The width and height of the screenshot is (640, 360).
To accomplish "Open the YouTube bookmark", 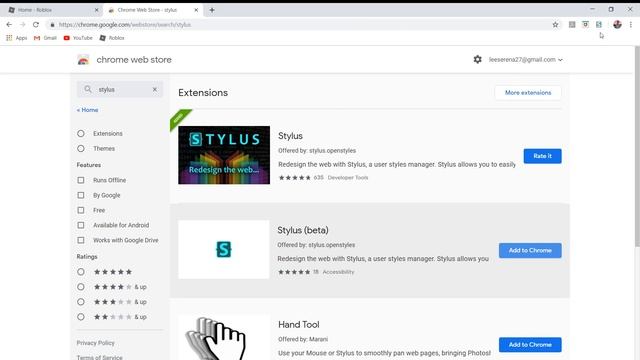I will (x=78, y=38).
